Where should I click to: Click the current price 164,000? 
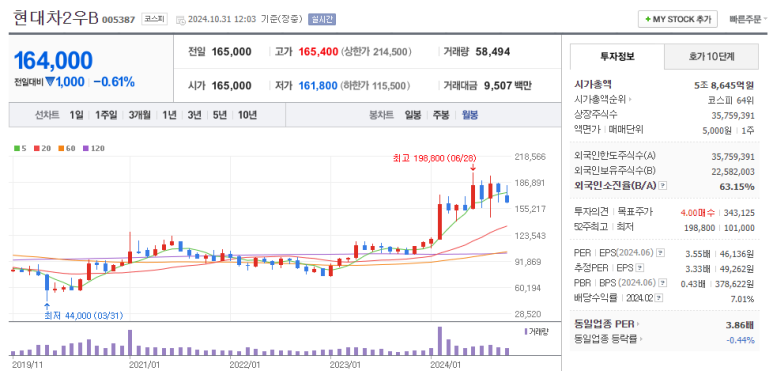(x=53, y=61)
